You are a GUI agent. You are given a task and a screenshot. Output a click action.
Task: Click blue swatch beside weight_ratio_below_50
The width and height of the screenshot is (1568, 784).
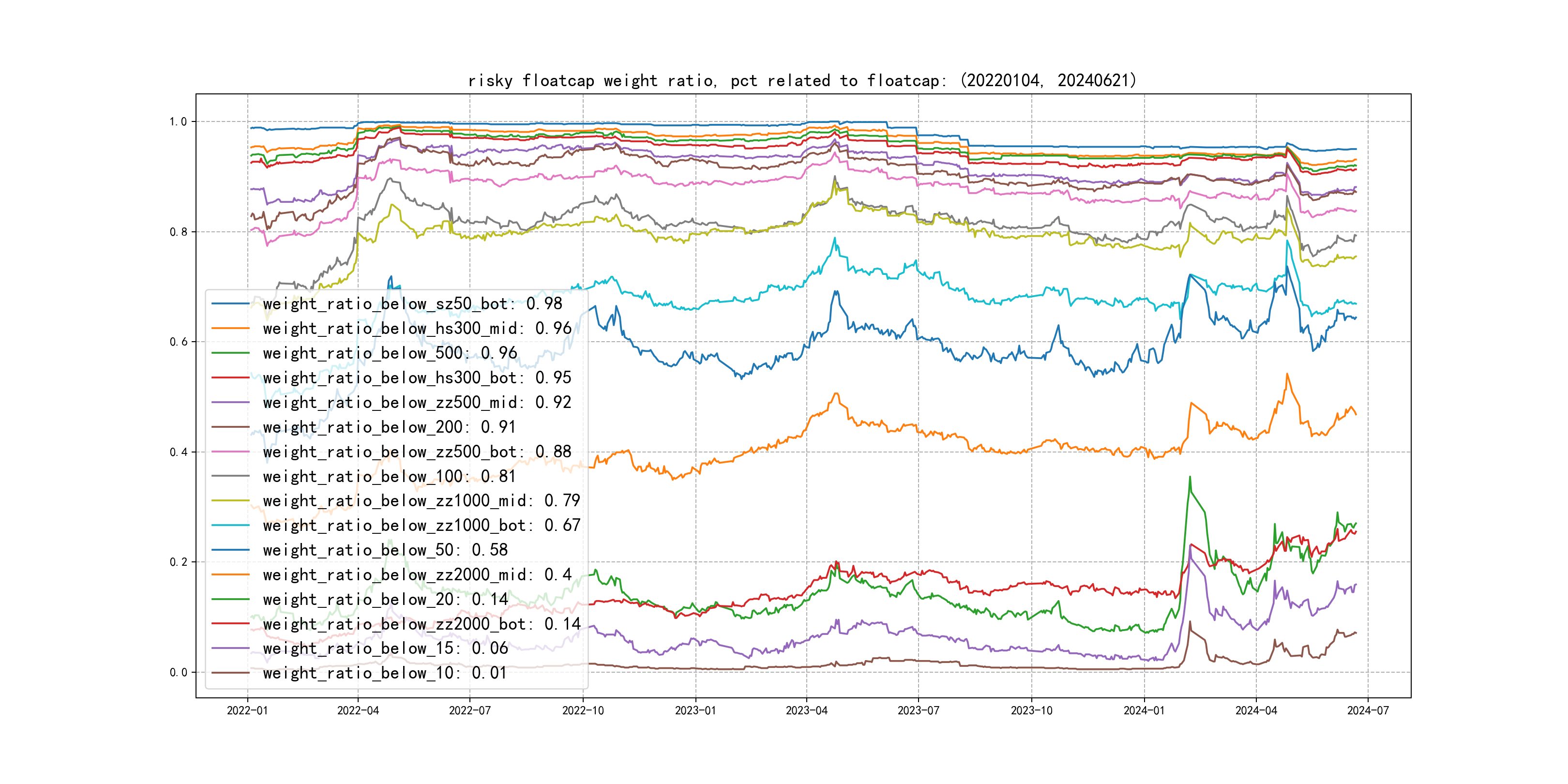click(230, 550)
